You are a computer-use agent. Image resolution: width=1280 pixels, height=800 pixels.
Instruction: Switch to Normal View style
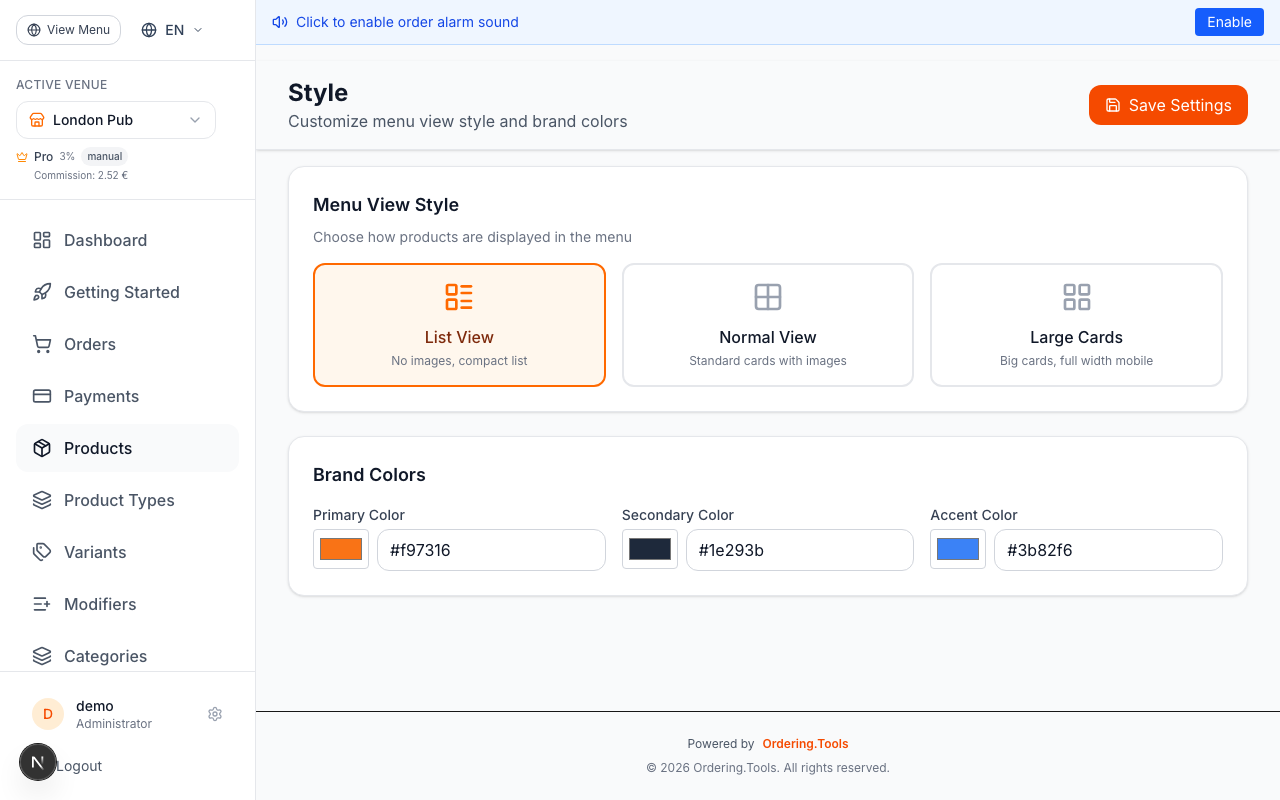(x=767, y=324)
